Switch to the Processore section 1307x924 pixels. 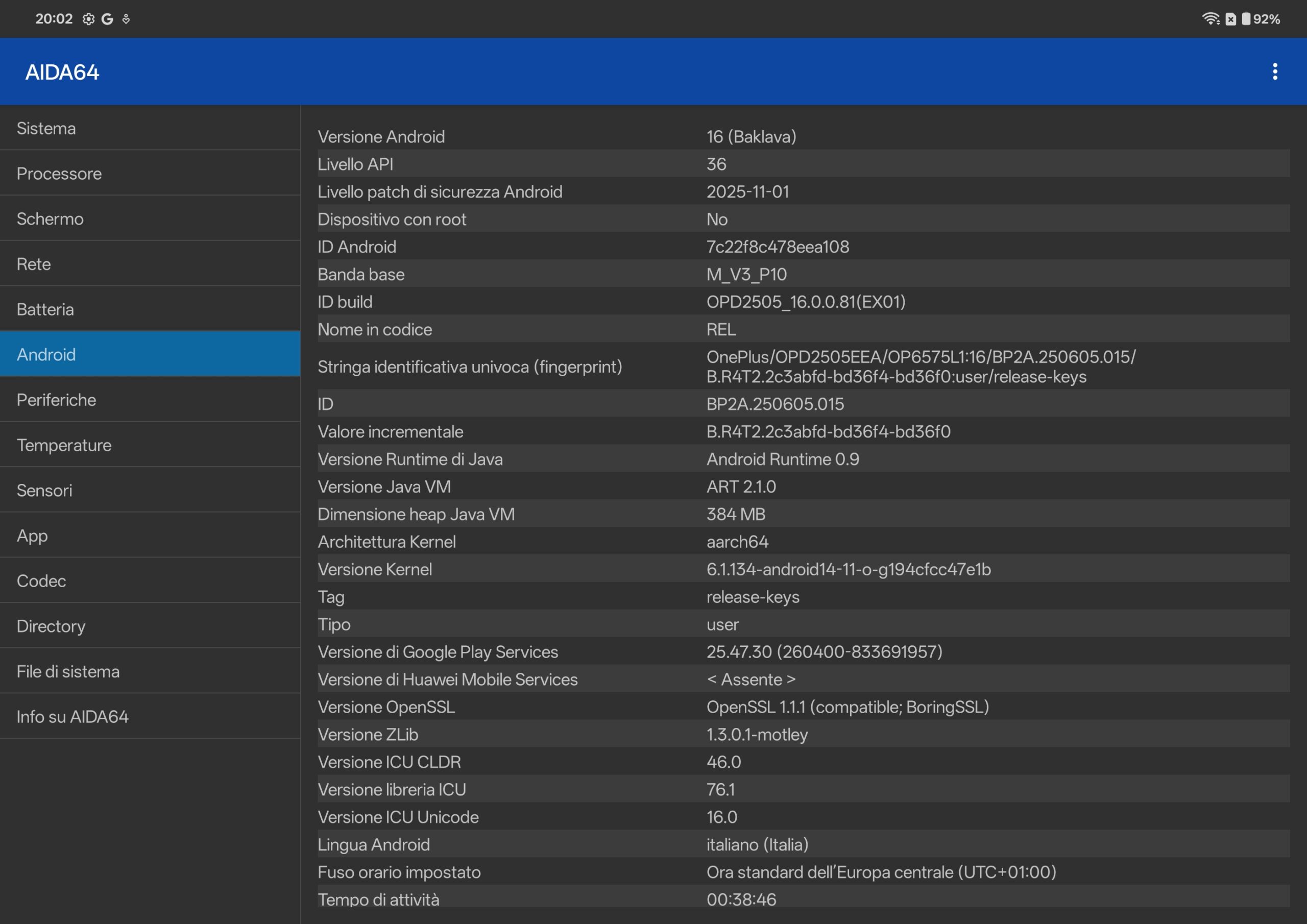pos(150,173)
